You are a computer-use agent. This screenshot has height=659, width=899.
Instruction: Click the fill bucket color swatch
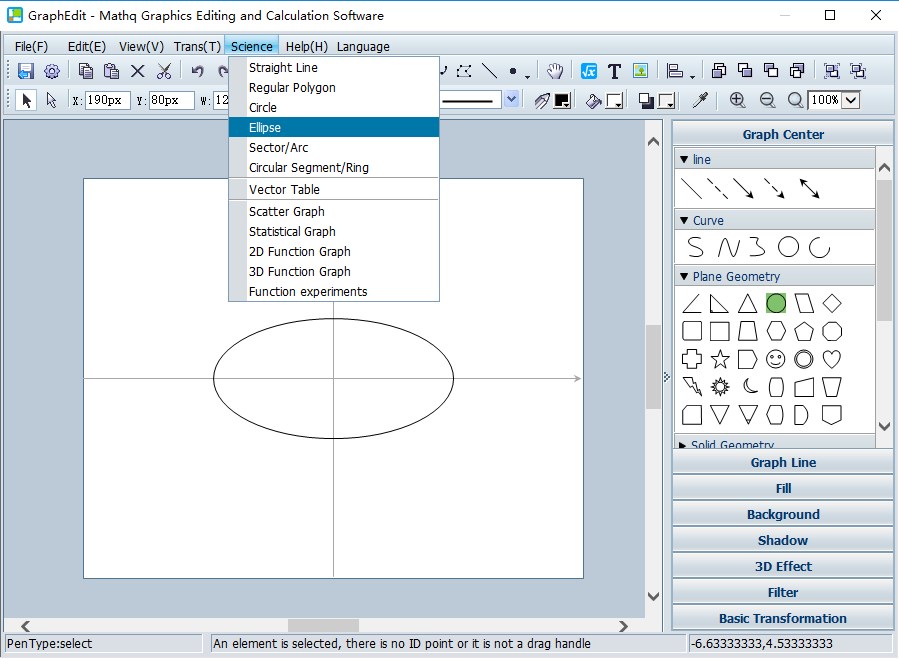(x=615, y=101)
